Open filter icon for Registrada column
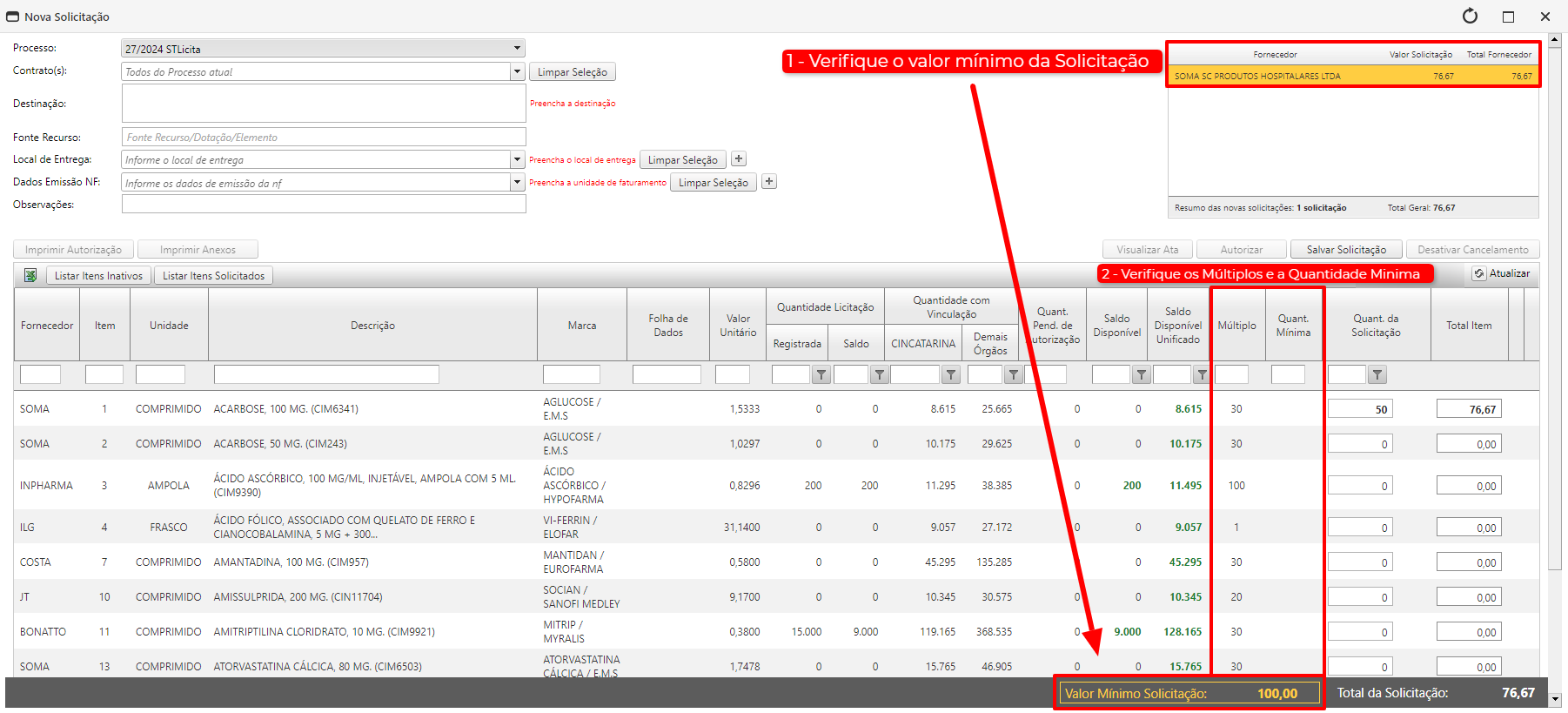Screen dimensions: 1568x713 (821, 375)
